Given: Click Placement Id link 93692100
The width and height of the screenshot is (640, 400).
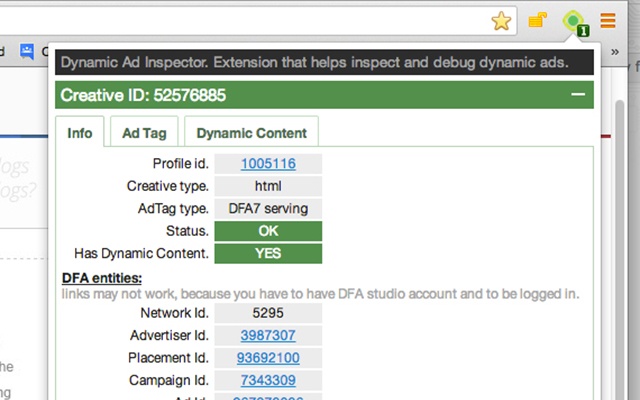Looking at the screenshot, I should tap(267, 358).
